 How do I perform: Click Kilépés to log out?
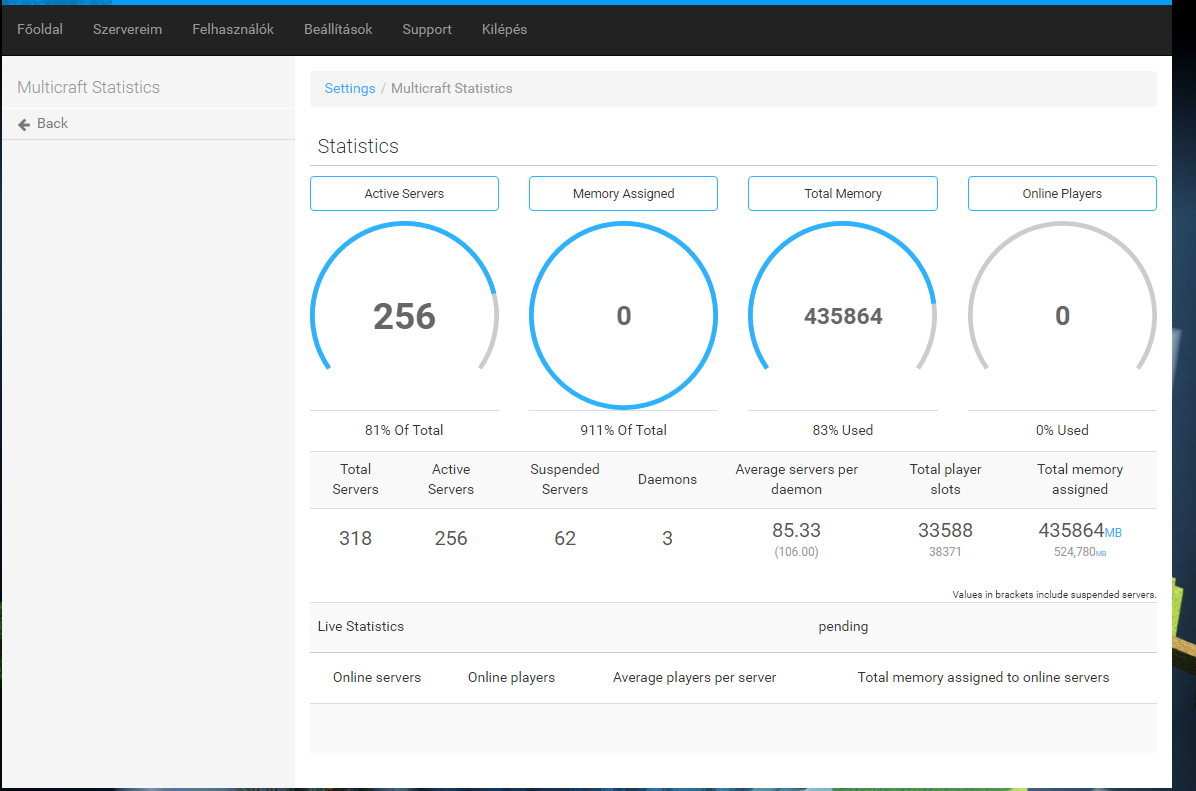[504, 29]
